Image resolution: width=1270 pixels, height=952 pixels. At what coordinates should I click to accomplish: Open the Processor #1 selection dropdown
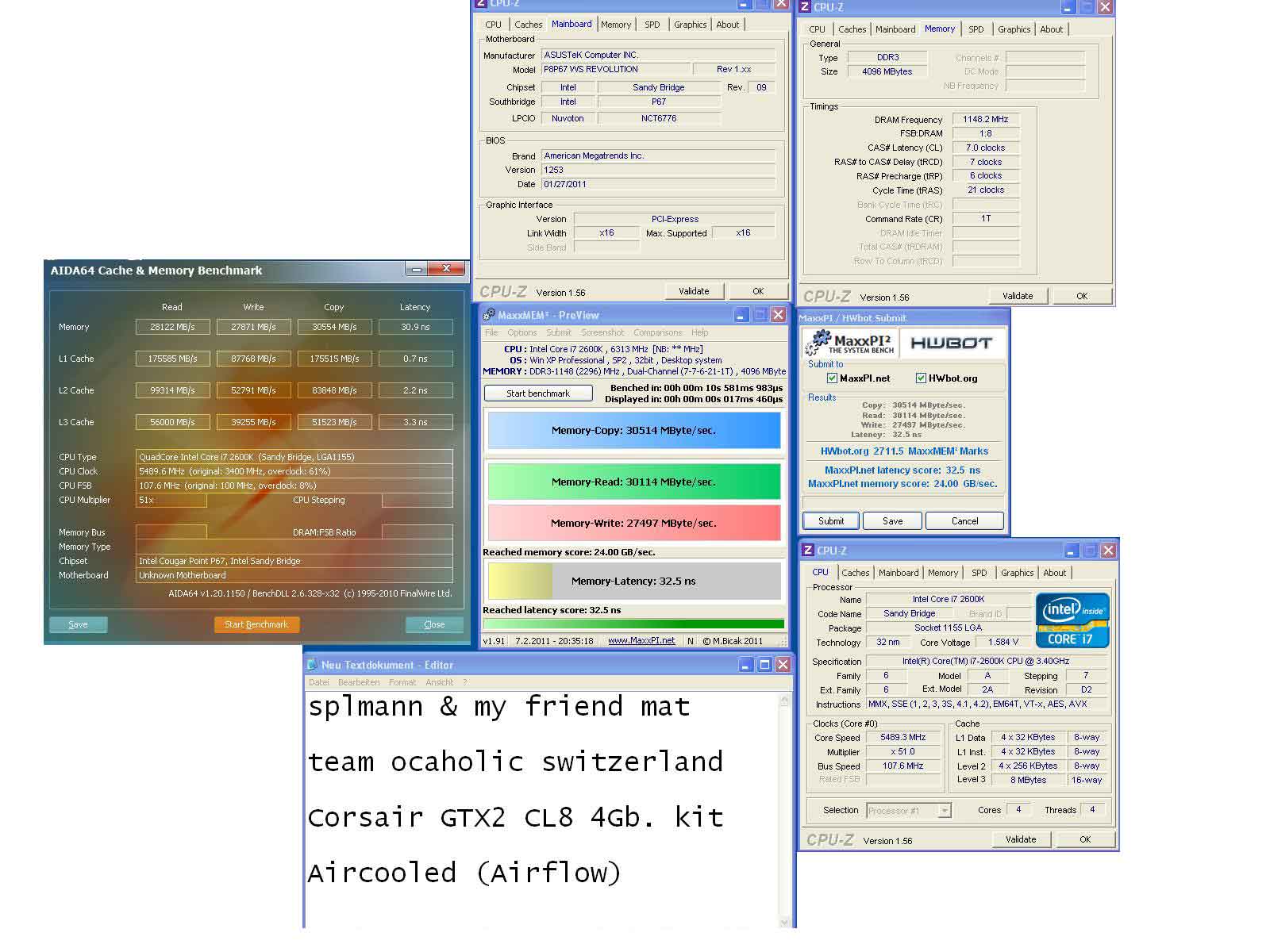click(x=944, y=811)
